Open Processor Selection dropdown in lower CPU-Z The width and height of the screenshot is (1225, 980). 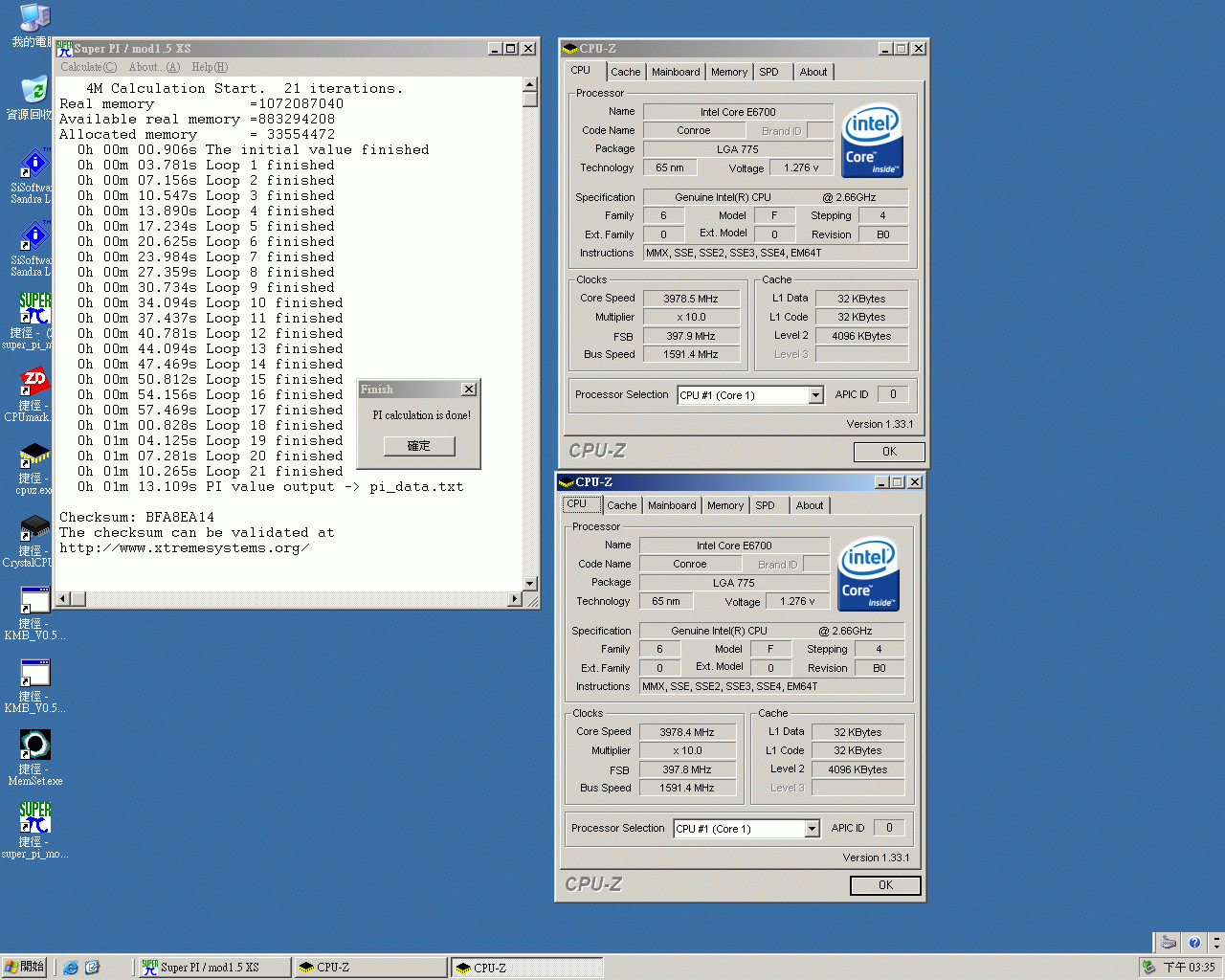click(x=812, y=829)
